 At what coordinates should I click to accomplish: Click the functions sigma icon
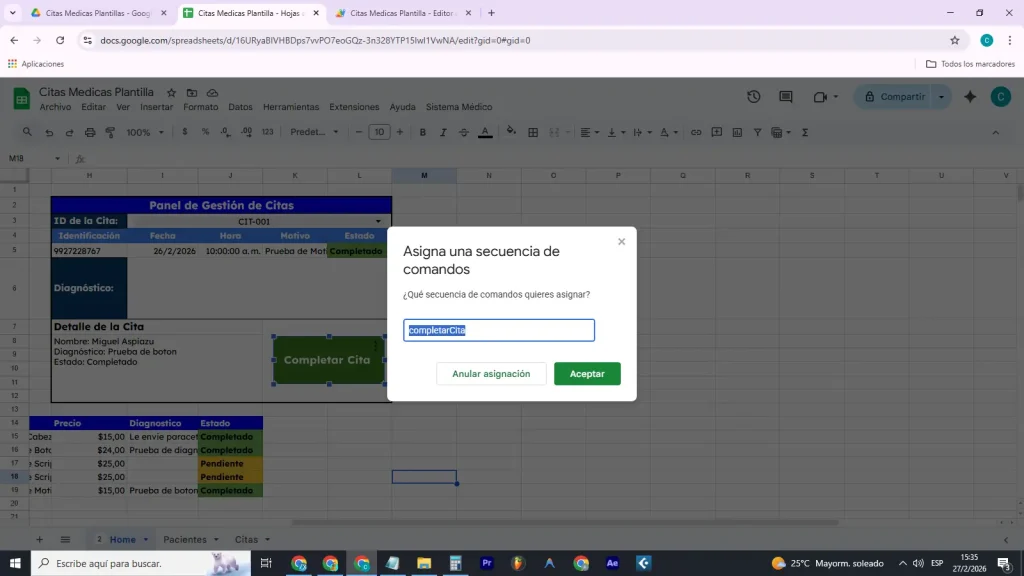805,132
